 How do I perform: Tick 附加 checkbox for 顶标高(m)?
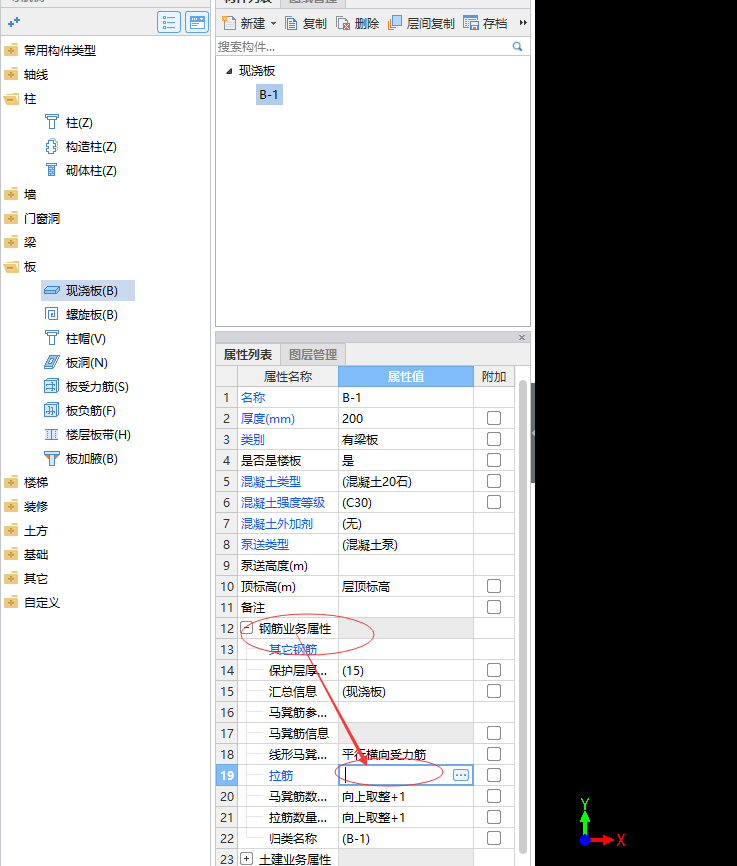(494, 586)
